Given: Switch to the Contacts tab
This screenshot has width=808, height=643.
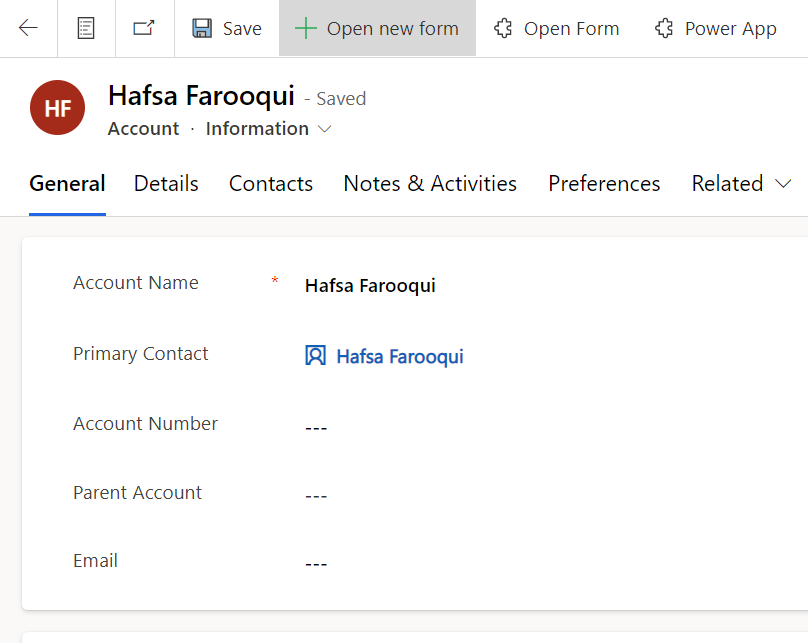Looking at the screenshot, I should 271,184.
